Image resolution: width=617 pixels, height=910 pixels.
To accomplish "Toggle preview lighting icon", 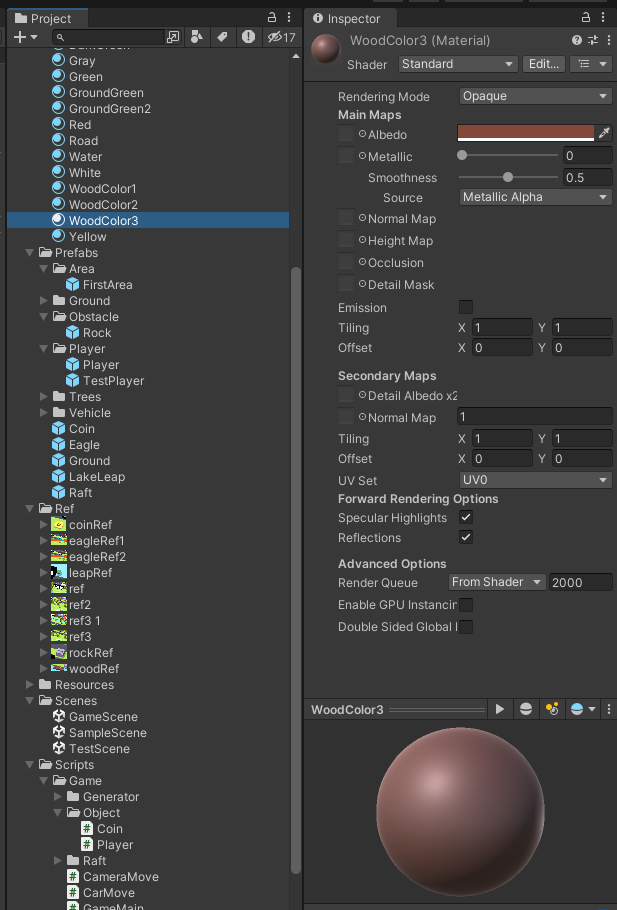I will pos(552,709).
